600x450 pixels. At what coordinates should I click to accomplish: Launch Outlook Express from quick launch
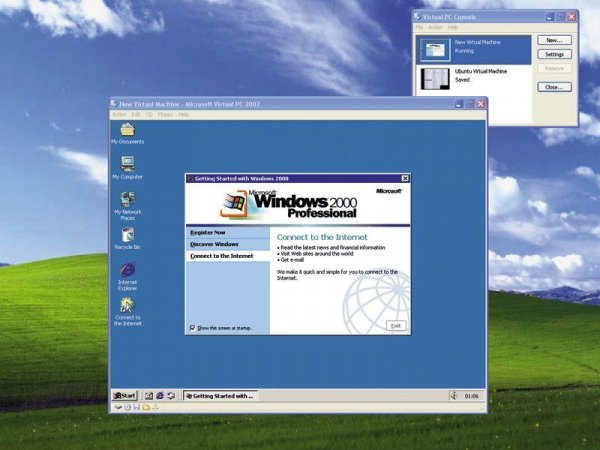pos(171,396)
